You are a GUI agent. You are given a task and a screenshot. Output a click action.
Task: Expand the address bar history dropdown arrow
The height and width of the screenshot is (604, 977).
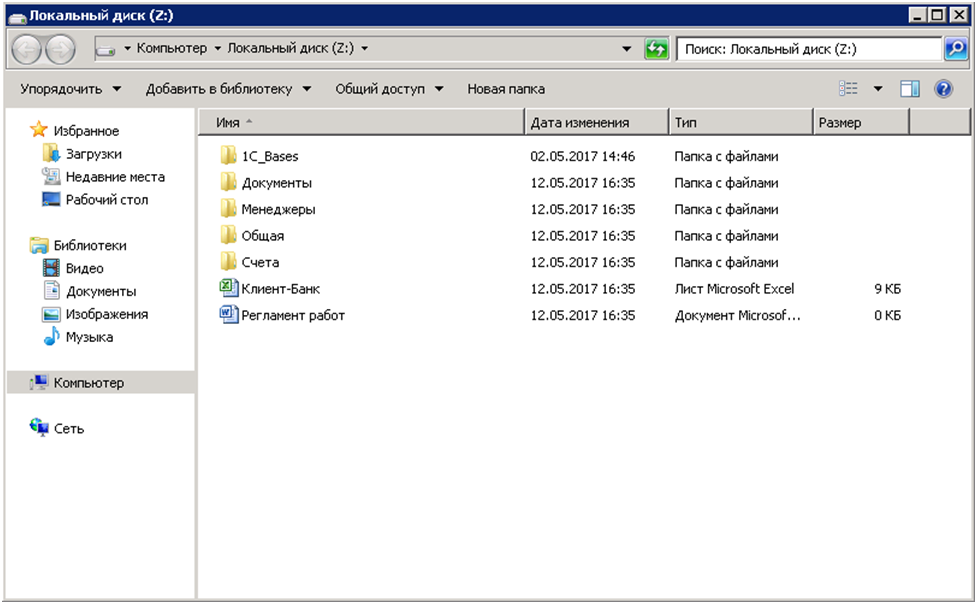pos(626,49)
